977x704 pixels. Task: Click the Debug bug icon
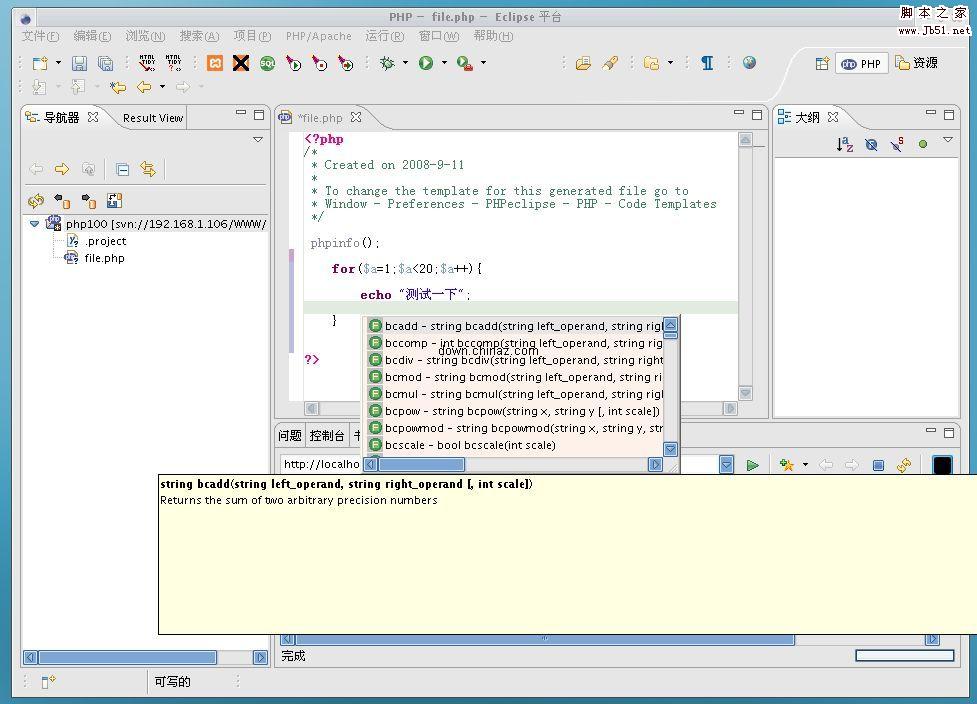point(388,63)
